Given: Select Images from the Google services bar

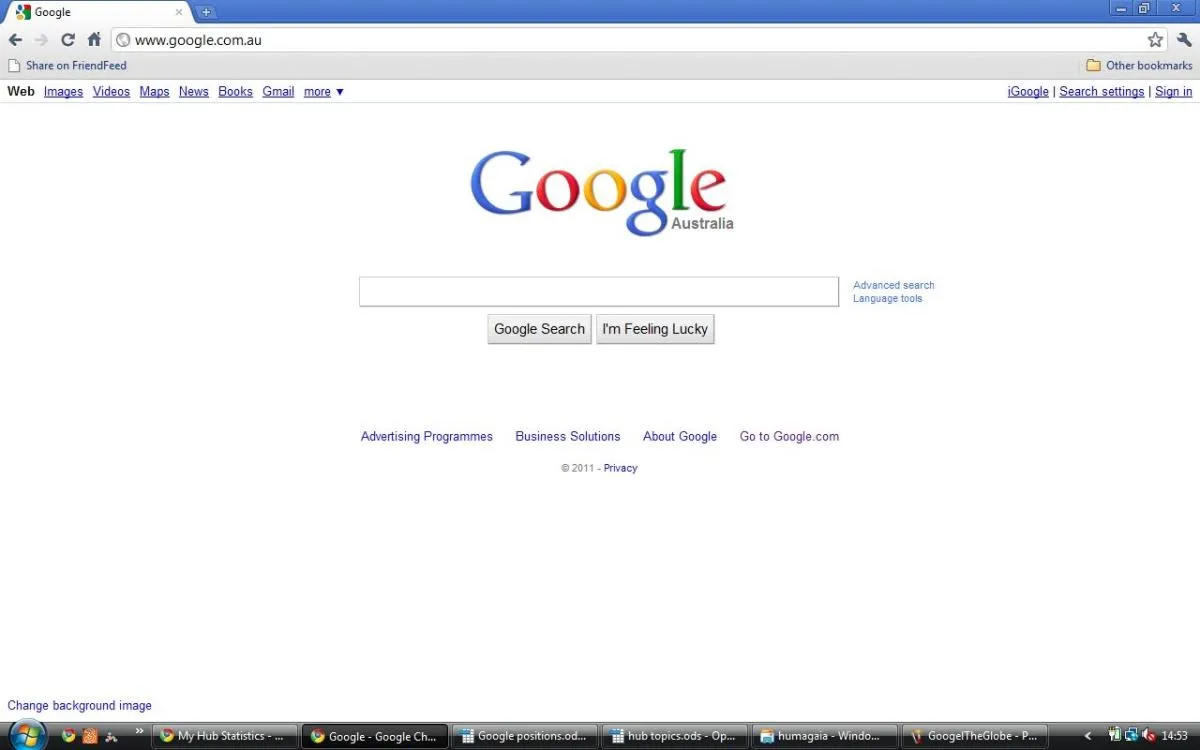Looking at the screenshot, I should pos(63,91).
